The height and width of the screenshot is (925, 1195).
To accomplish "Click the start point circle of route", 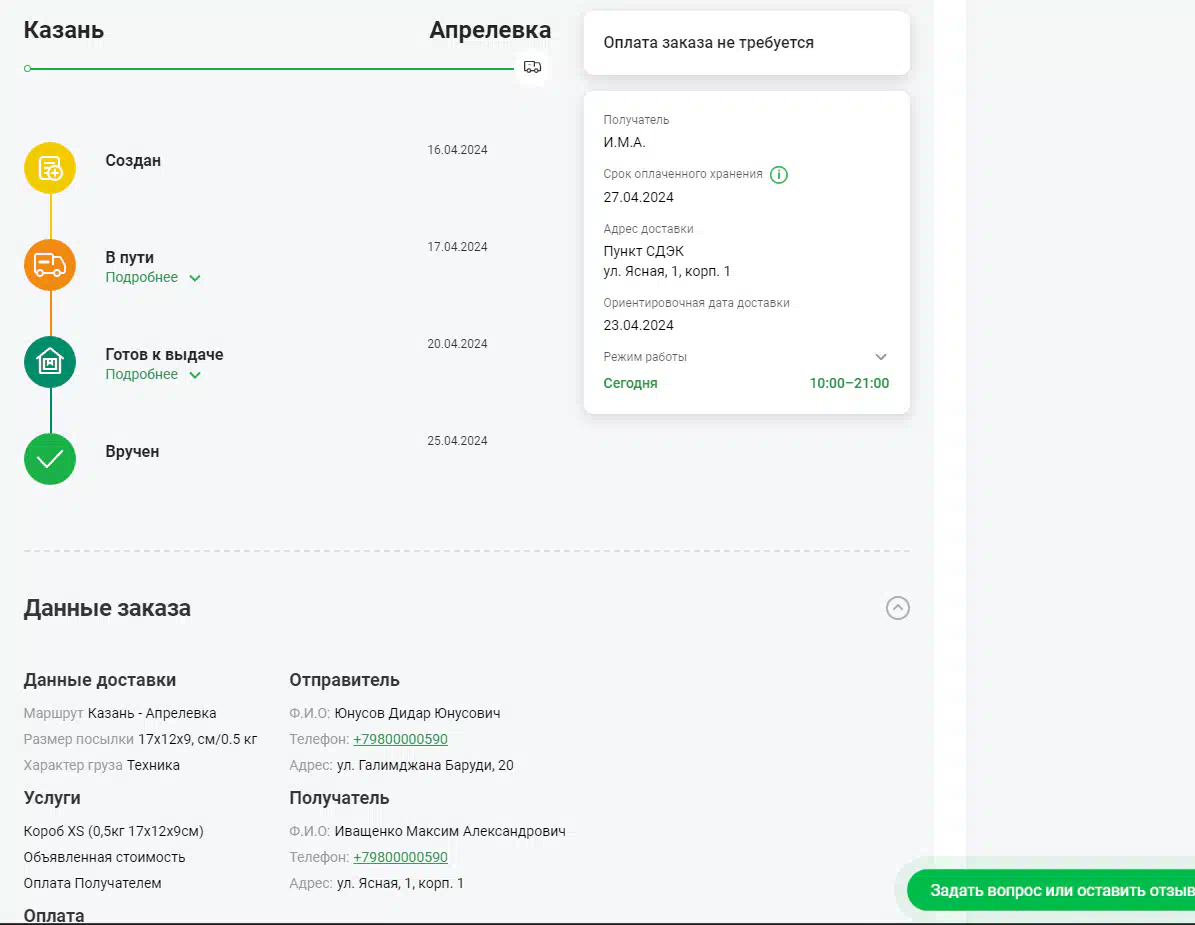I will coord(28,69).
